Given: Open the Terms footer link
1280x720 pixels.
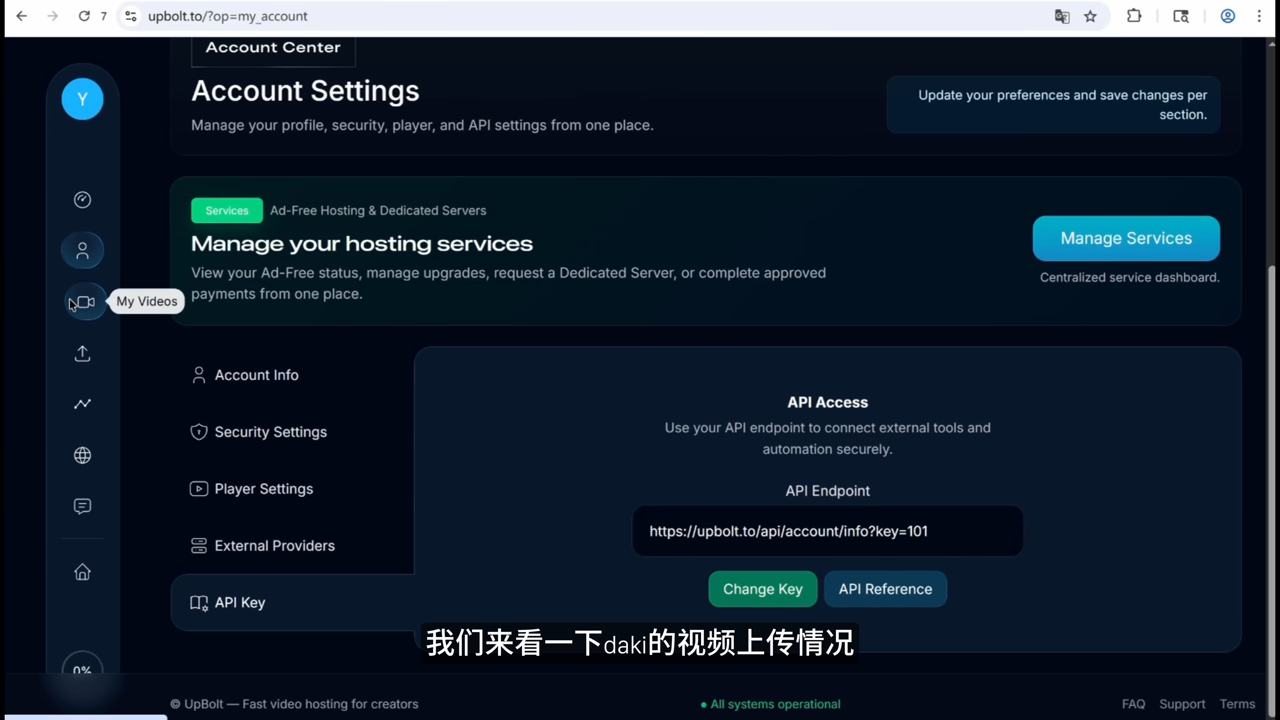Looking at the screenshot, I should (x=1237, y=704).
